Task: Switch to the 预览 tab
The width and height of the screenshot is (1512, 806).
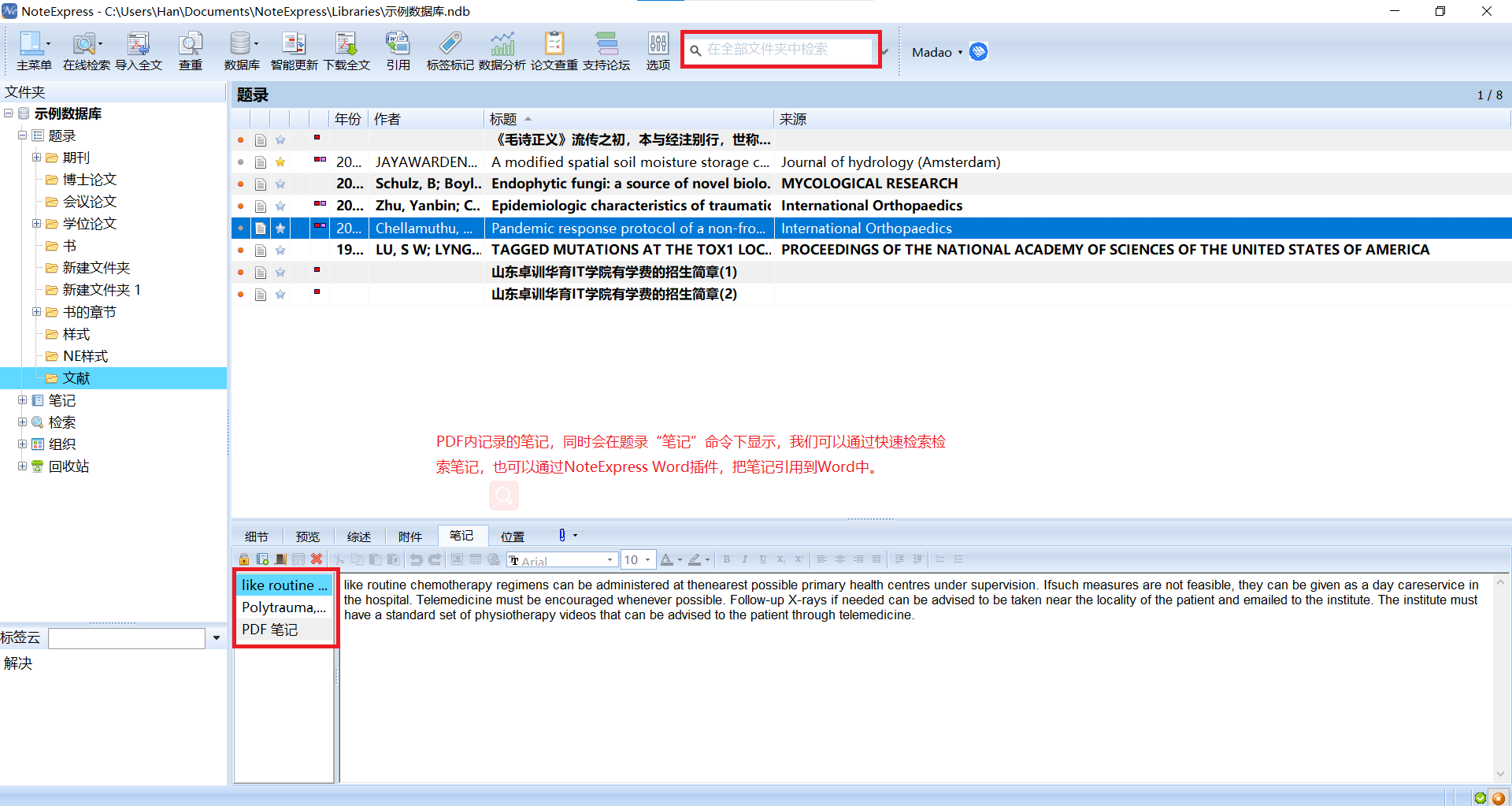Action: 308,537
